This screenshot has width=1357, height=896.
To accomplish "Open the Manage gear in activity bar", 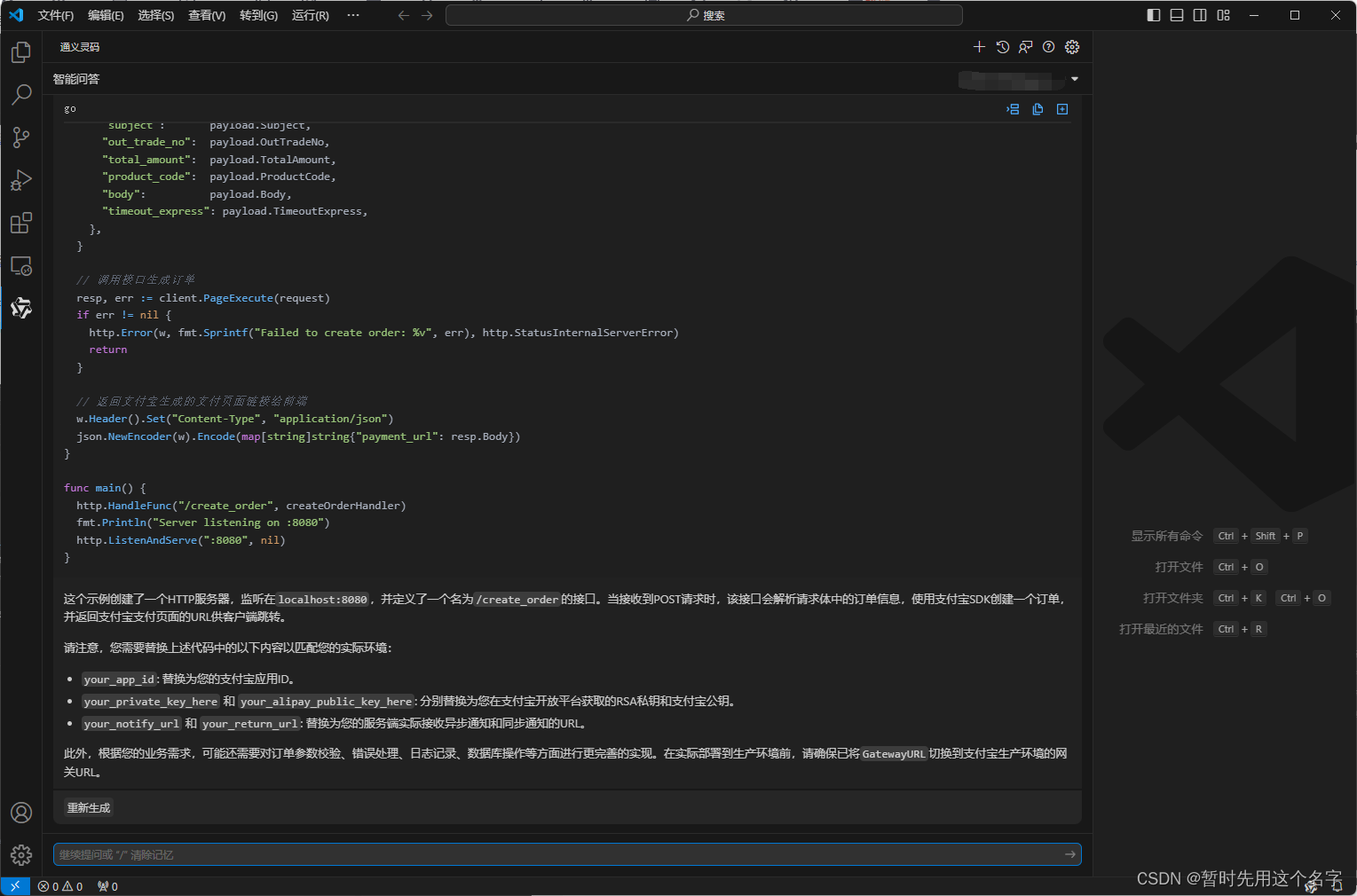I will [21, 855].
